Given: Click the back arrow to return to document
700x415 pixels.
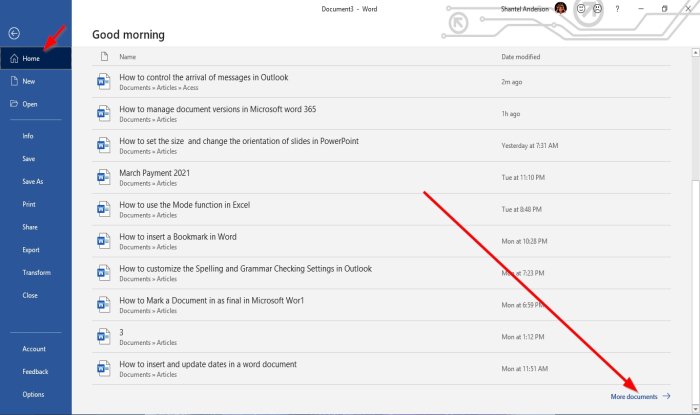Looking at the screenshot, I should (14, 33).
